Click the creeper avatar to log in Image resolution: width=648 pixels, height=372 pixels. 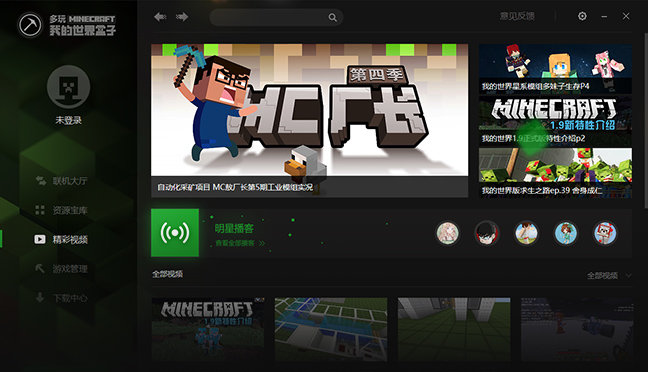point(69,87)
